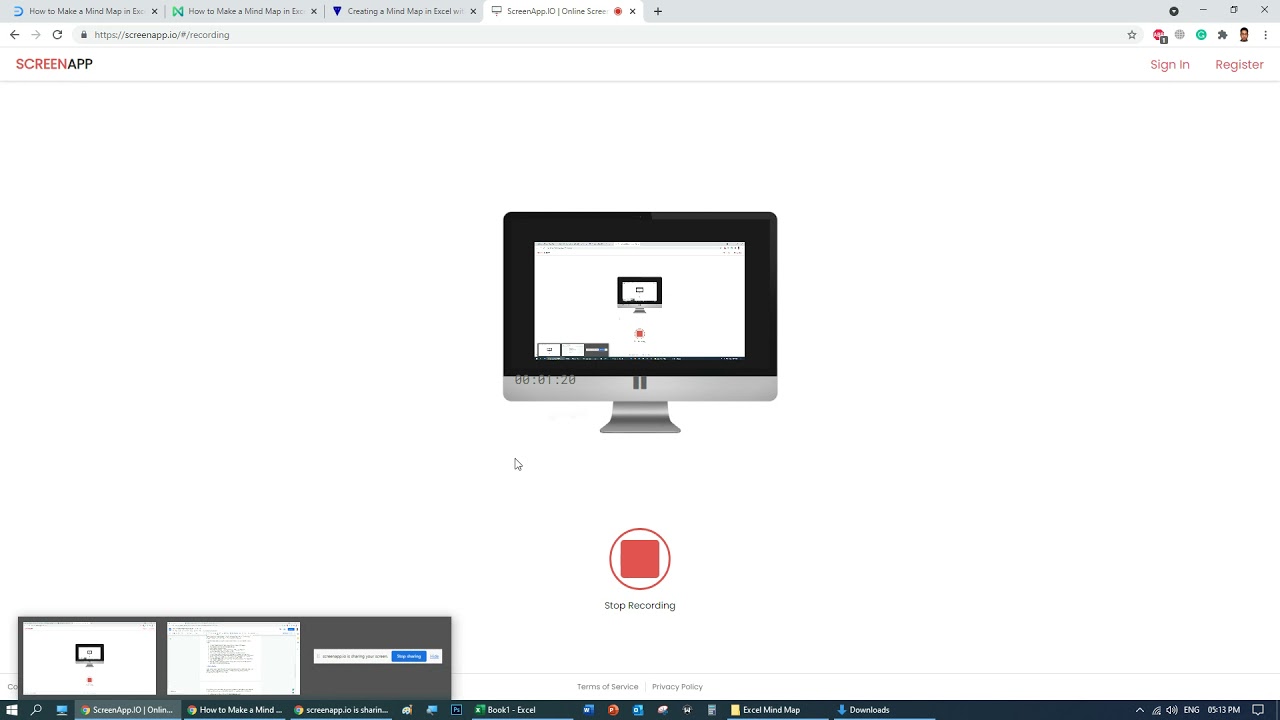The image size is (1280, 720).
Task: Close the 'Creating a Mind Map in Excel' tab
Action: pyautogui.click(x=473, y=11)
